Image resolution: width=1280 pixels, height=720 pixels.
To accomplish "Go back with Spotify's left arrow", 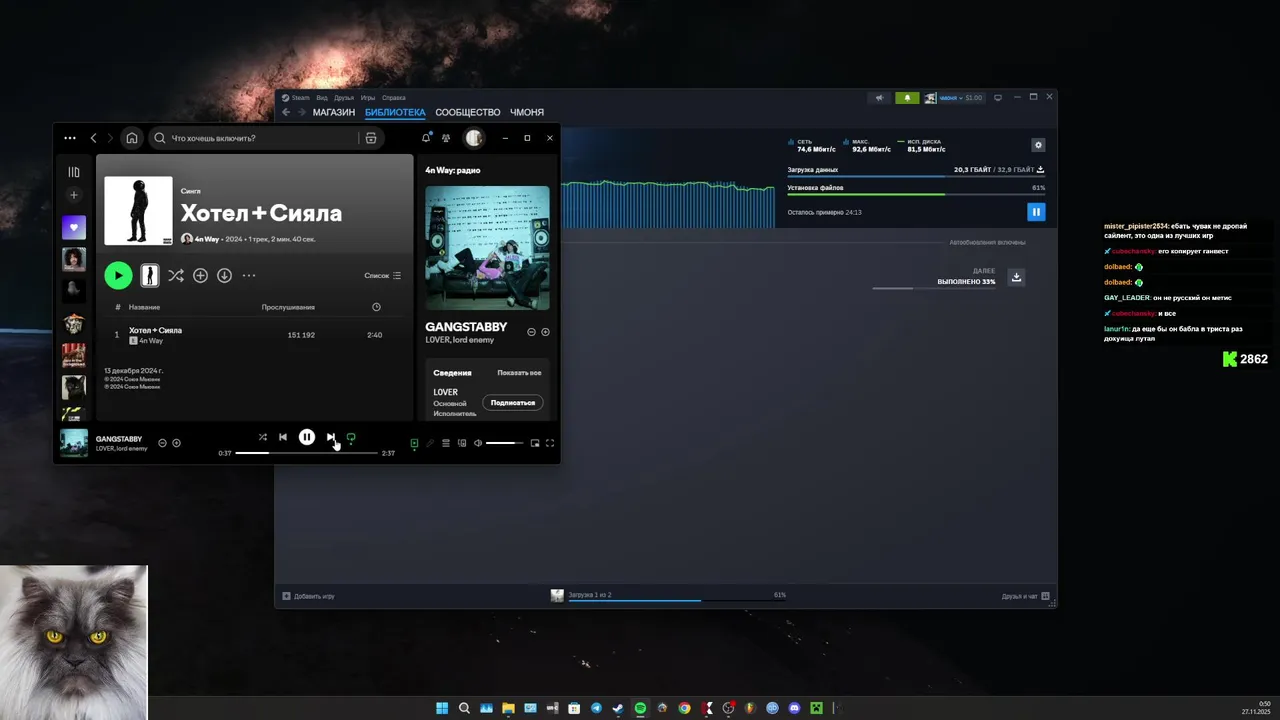I will pos(94,138).
